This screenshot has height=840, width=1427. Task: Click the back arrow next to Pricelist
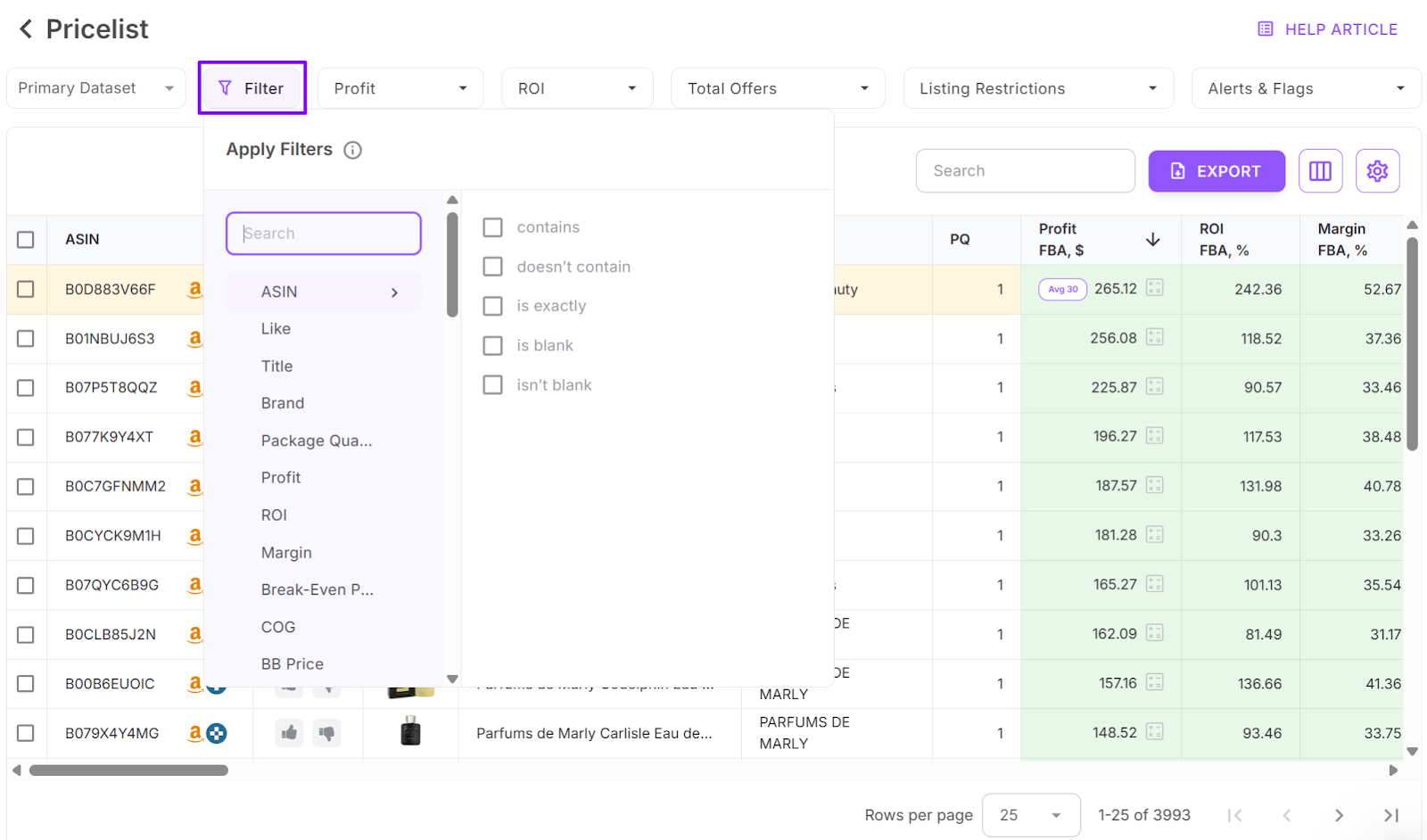click(x=26, y=29)
